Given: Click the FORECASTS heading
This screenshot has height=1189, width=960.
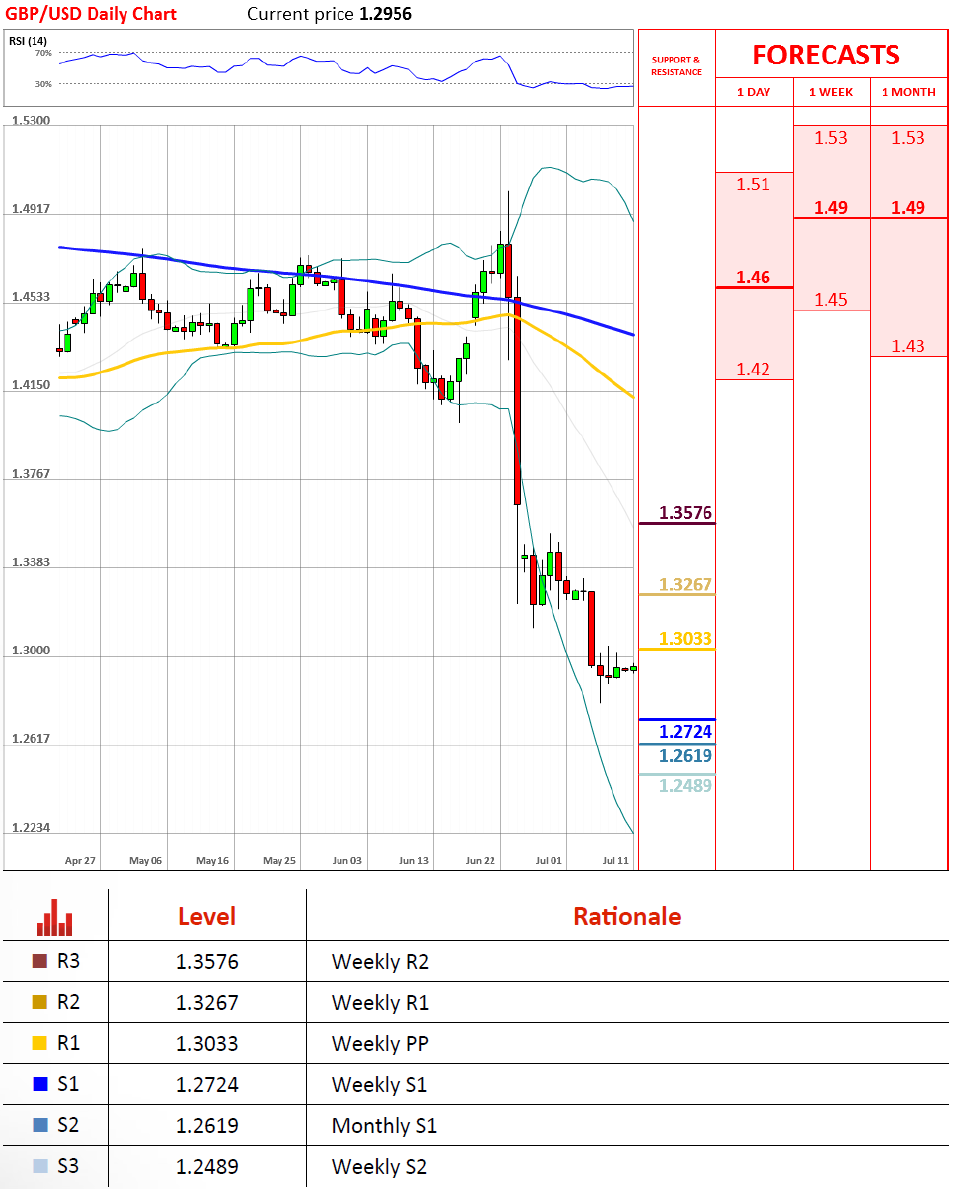Looking at the screenshot, I should (826, 55).
